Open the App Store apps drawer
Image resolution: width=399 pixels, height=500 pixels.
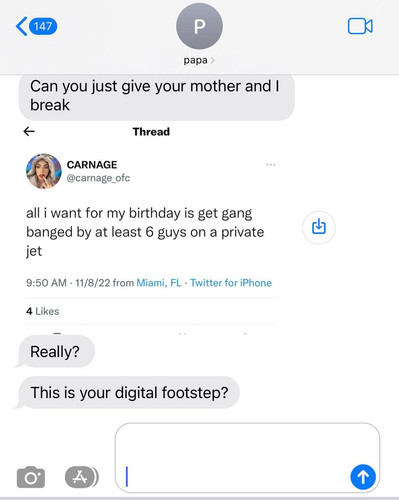(81, 477)
